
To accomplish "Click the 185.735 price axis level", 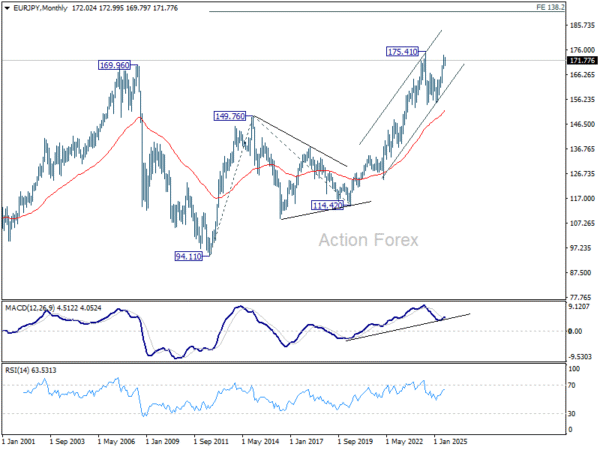I will pyautogui.click(x=582, y=25).
